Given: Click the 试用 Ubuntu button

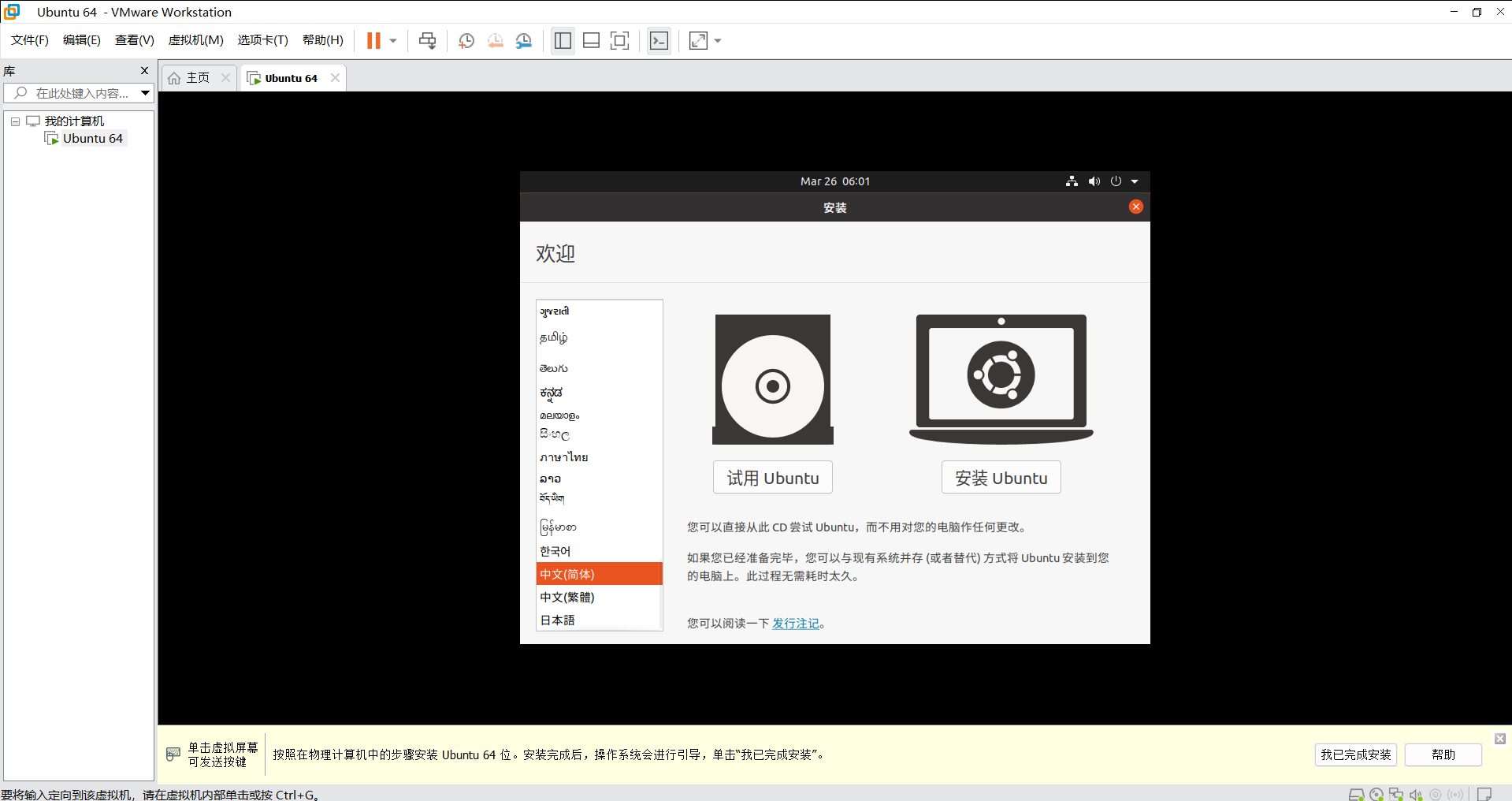Looking at the screenshot, I should click(x=773, y=478).
